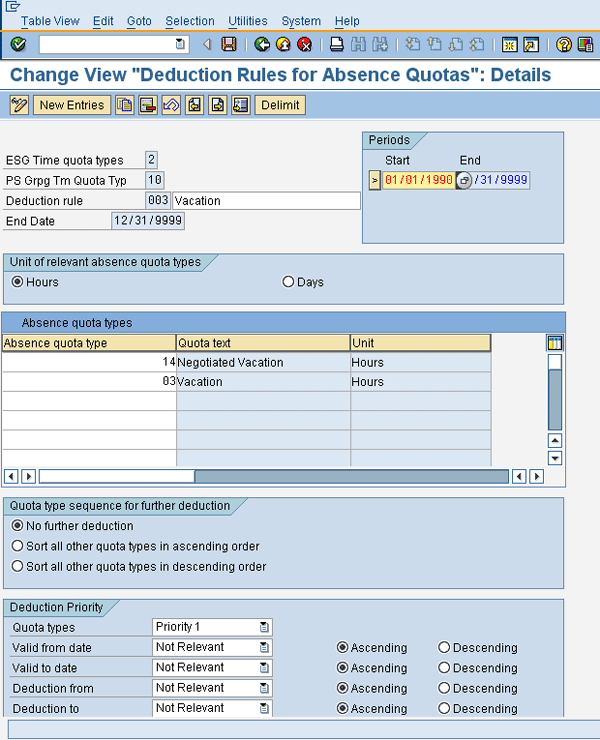Viewport: 600px width, 740px height.
Task: Click the First Page icon
Action: 413,44
